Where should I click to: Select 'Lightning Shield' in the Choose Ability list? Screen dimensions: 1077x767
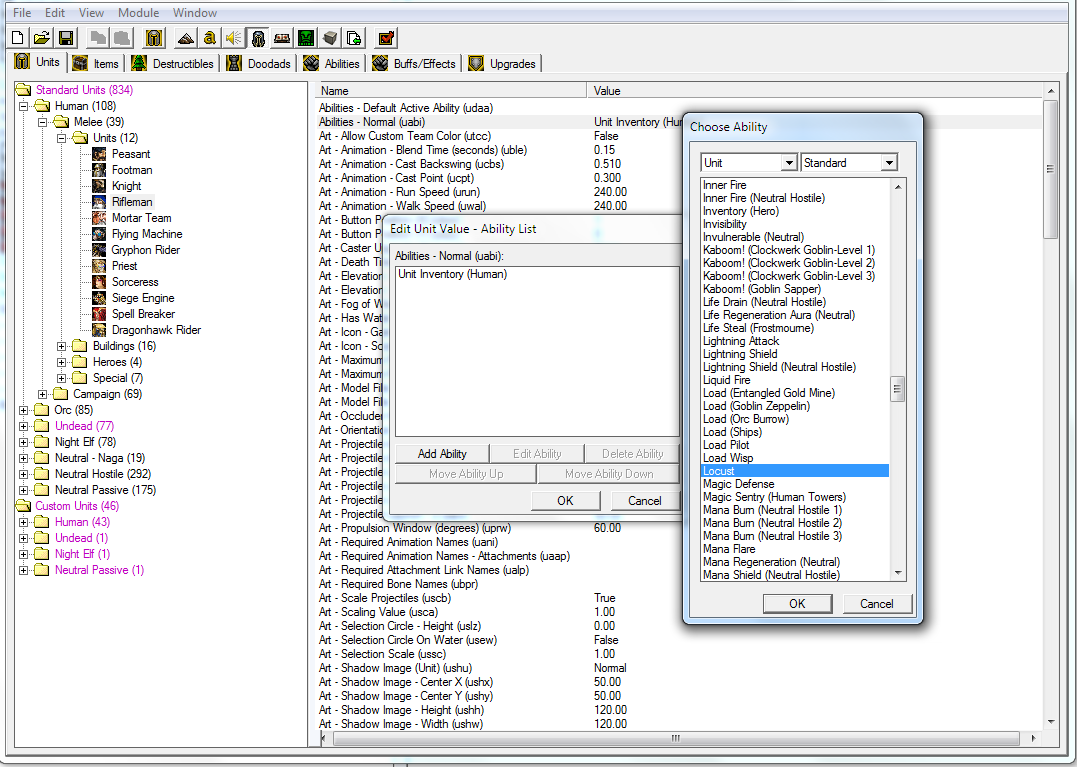740,354
